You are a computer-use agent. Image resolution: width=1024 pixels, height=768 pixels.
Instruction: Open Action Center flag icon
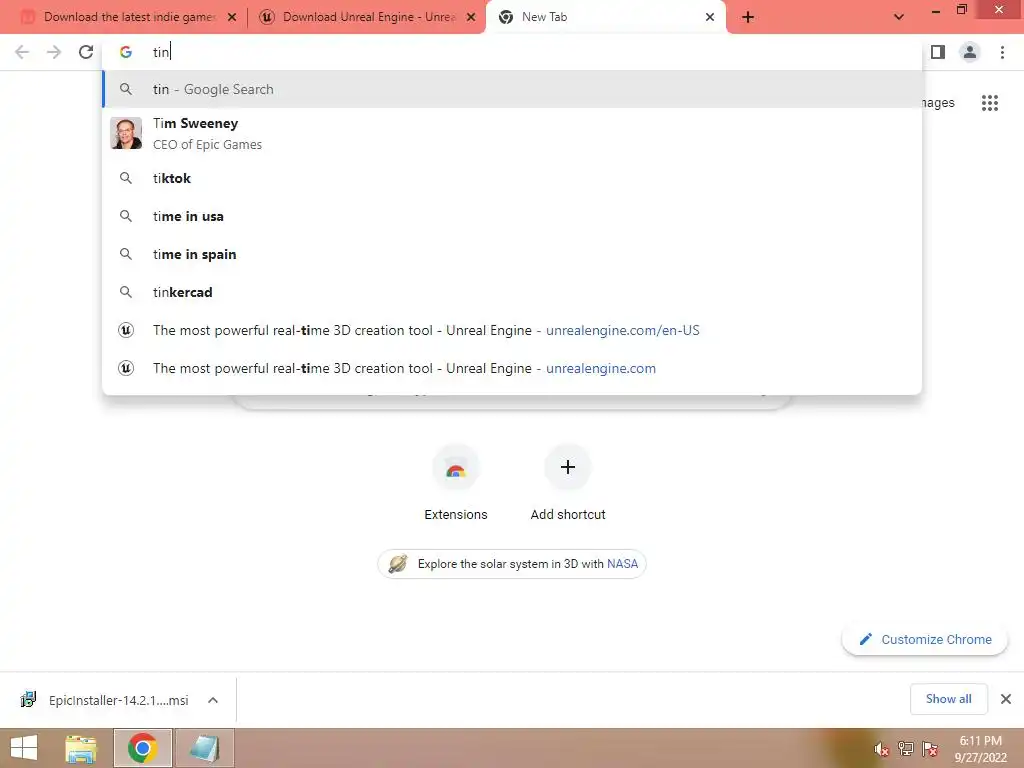(x=930, y=749)
